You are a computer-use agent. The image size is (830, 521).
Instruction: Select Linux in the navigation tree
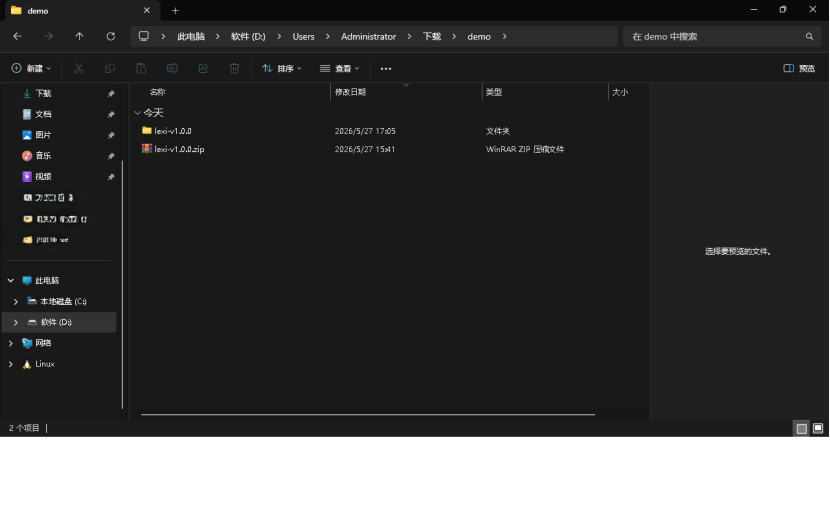pyautogui.click(x=44, y=364)
